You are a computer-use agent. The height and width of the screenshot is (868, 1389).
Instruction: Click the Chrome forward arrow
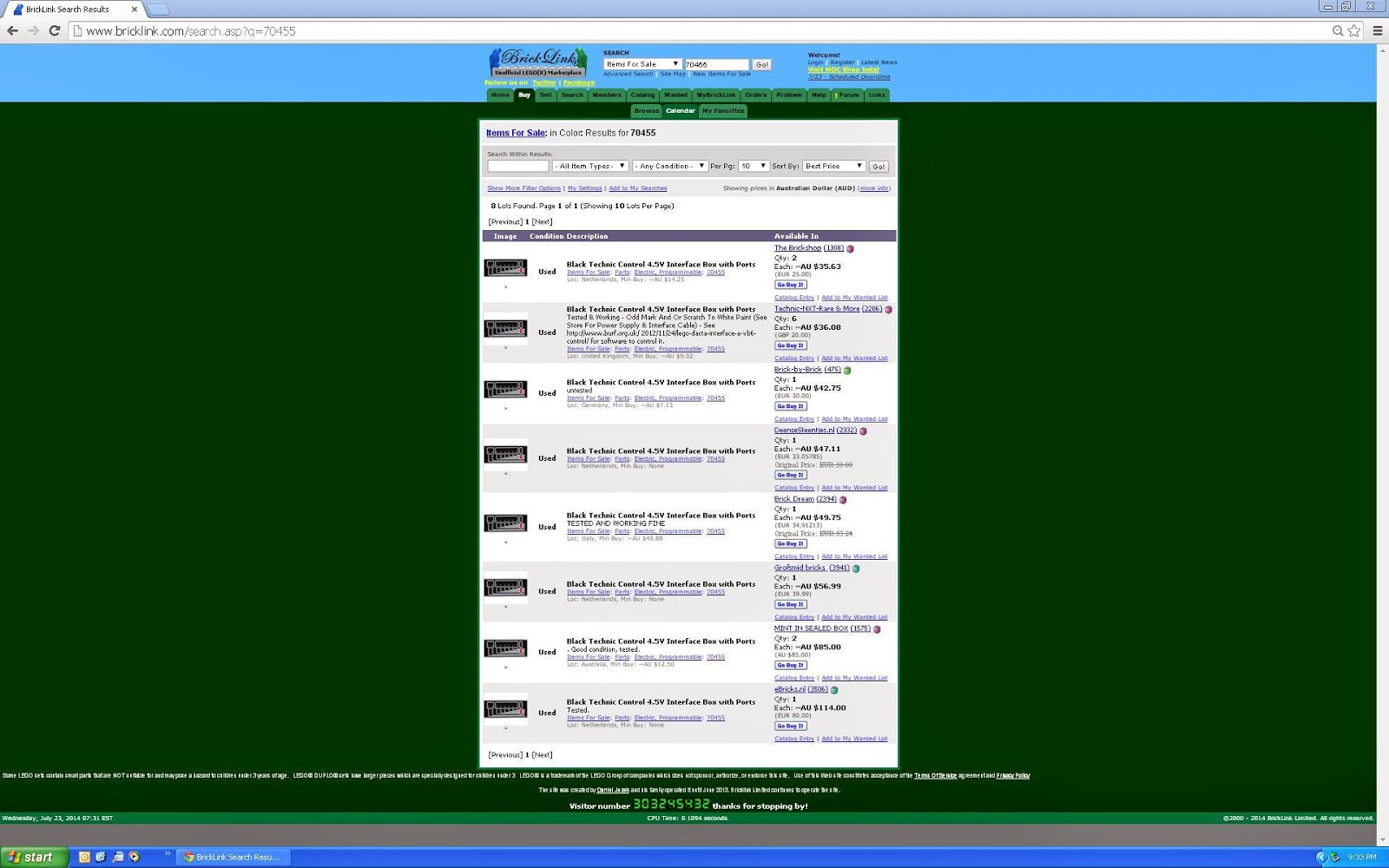point(33,30)
